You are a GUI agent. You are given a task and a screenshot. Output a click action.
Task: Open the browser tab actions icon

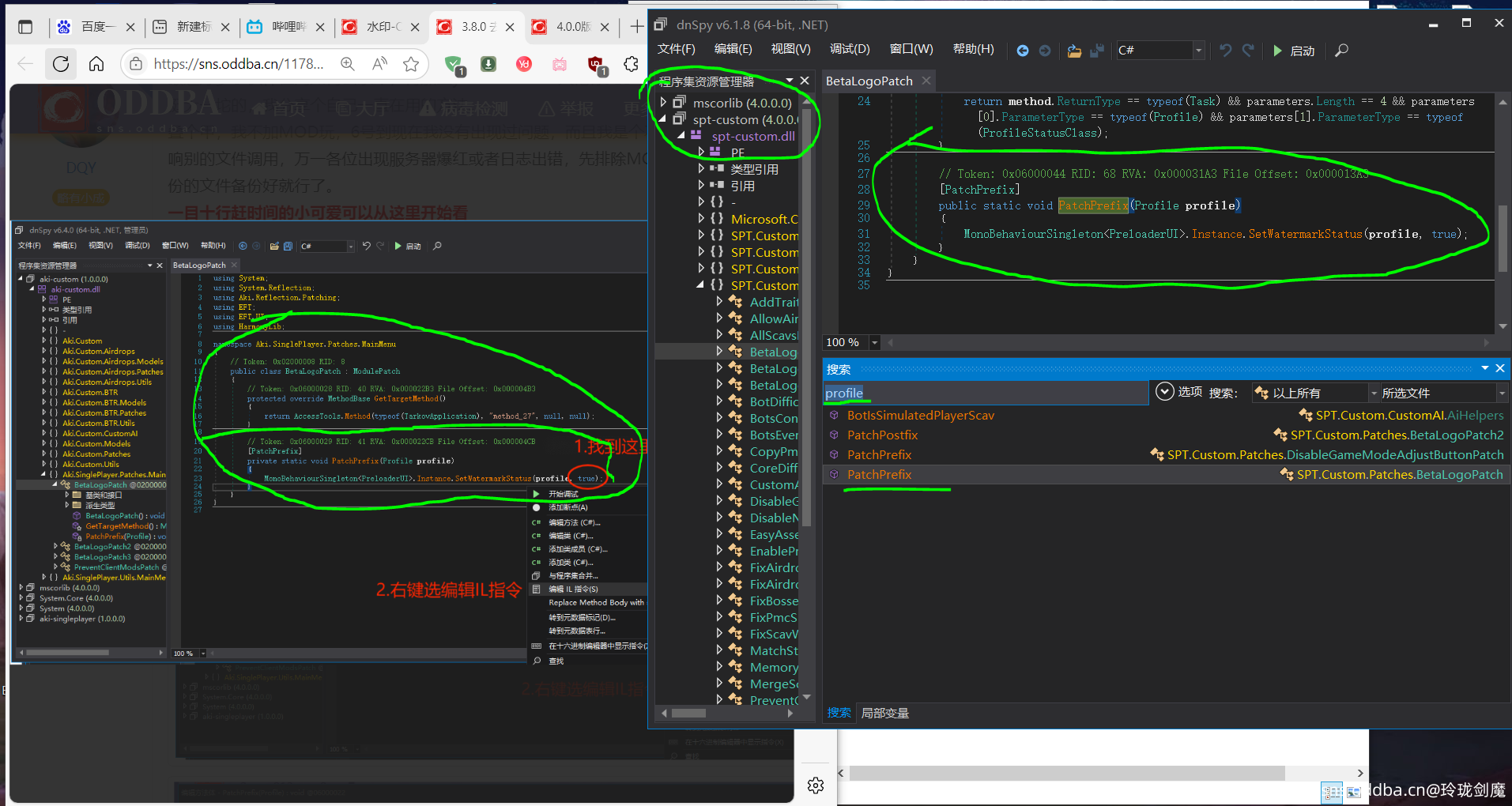(25, 27)
